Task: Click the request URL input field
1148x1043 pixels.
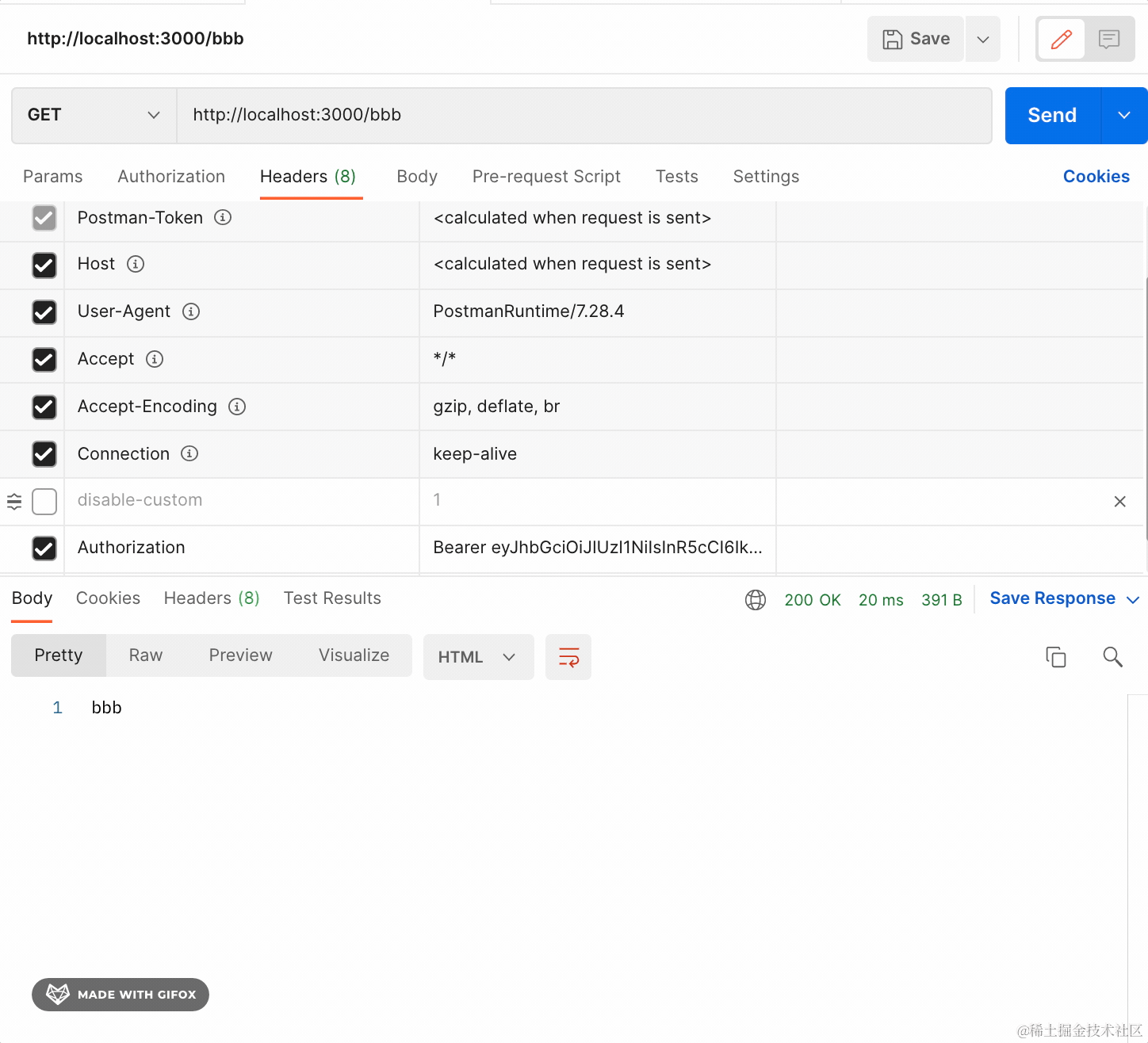Action: (584, 116)
